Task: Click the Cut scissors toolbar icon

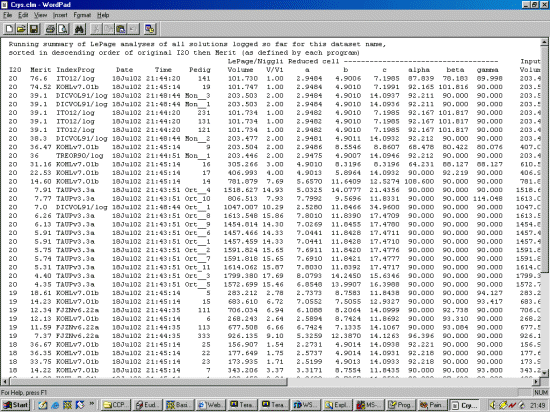Action: coord(96,29)
